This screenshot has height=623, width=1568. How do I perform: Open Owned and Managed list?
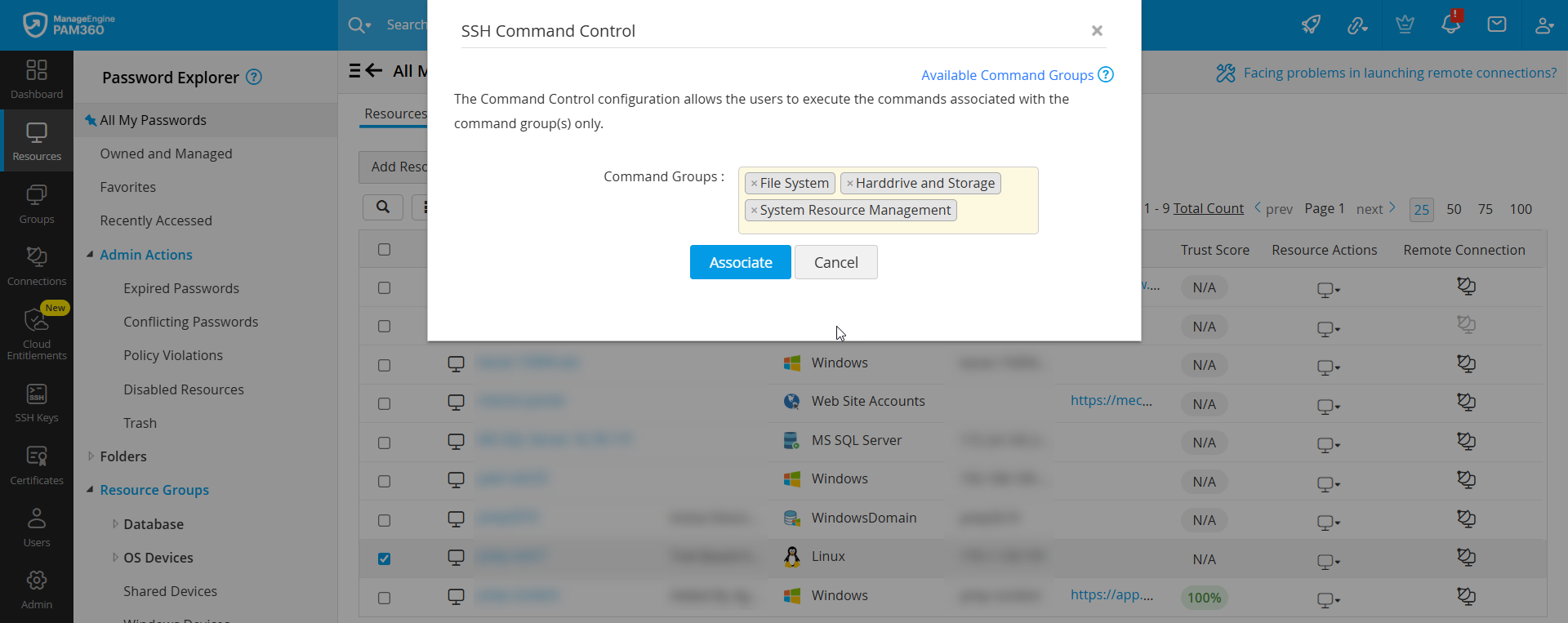click(166, 154)
